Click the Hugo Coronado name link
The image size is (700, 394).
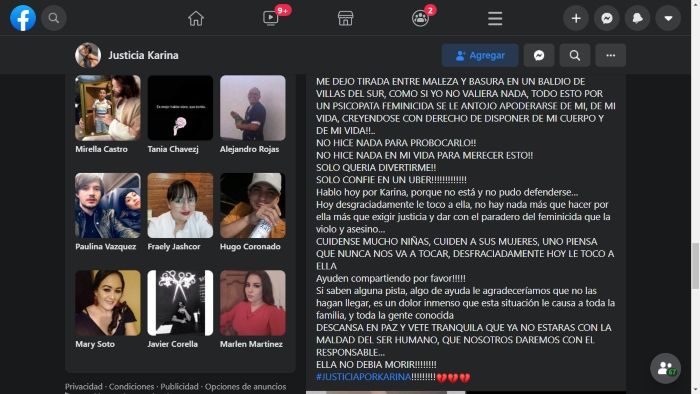[250, 246]
